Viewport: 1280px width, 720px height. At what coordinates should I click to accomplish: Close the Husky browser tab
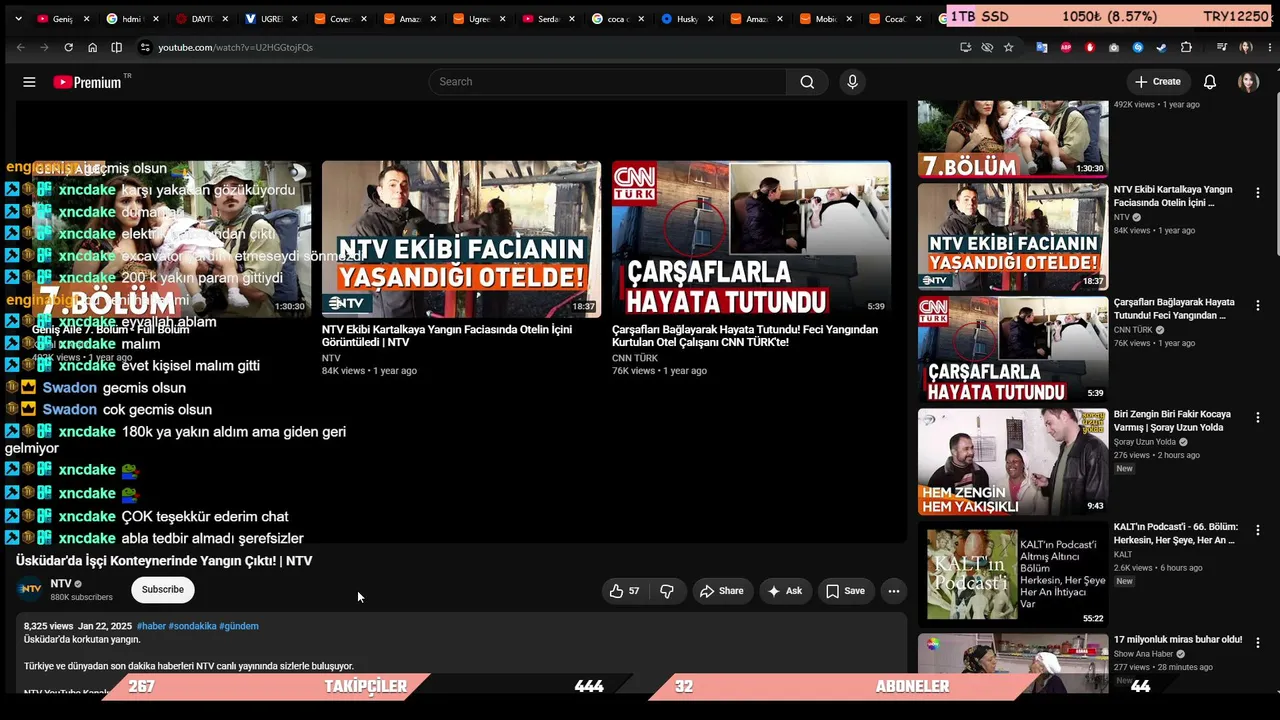pyautogui.click(x=711, y=19)
